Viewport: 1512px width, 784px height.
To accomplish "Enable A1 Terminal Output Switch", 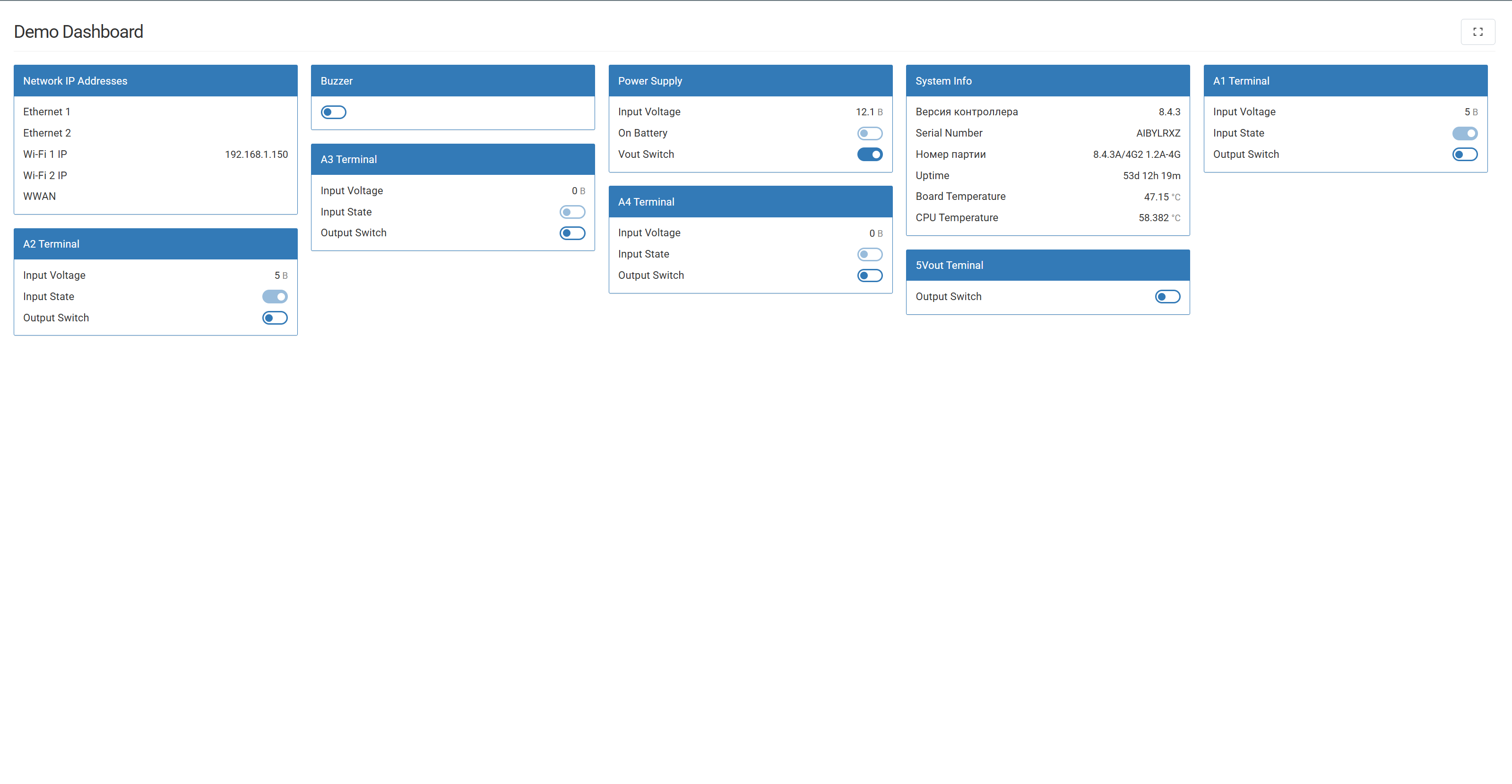I will (1464, 155).
